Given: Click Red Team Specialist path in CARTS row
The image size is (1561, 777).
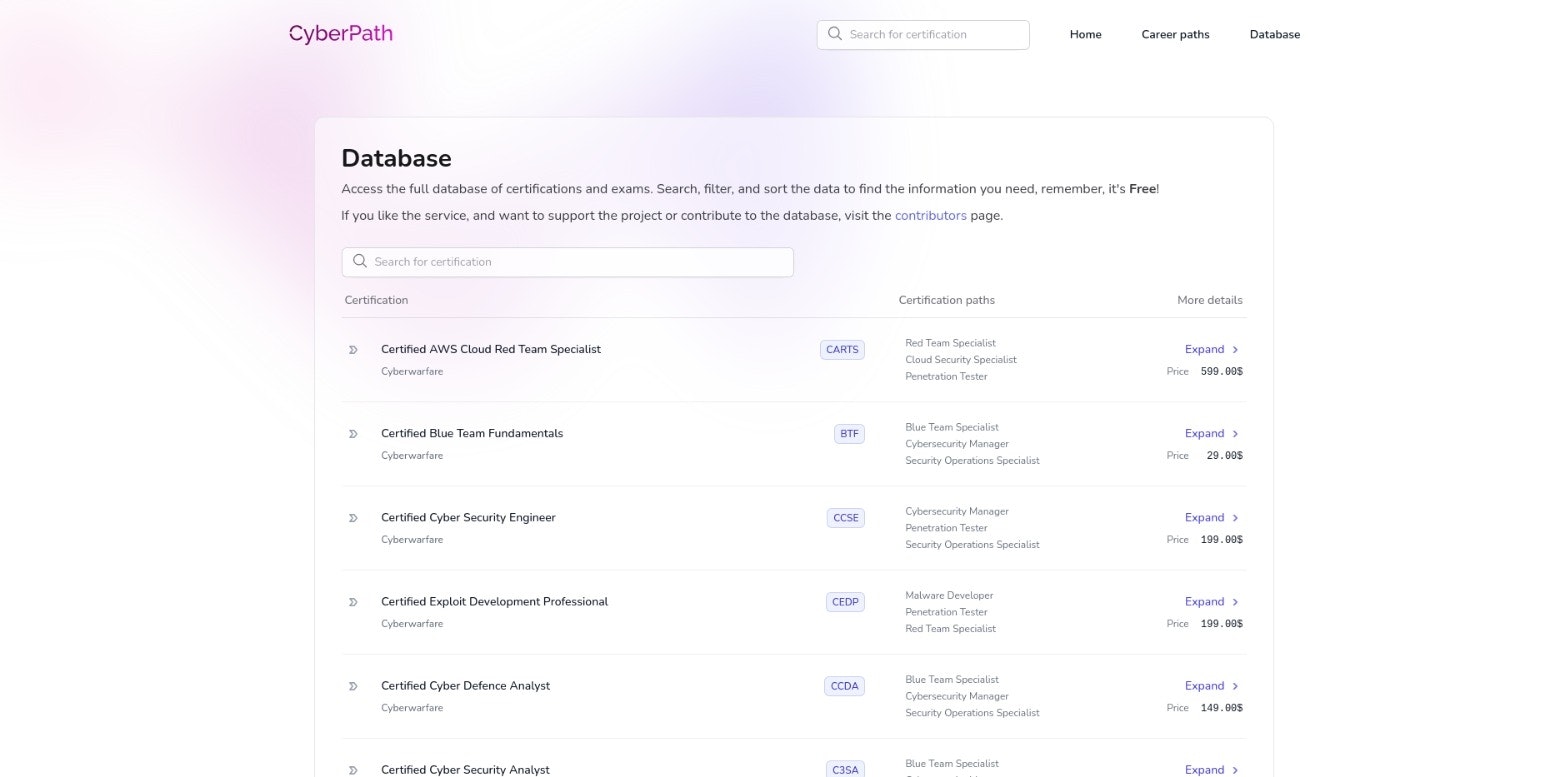Looking at the screenshot, I should [x=950, y=343].
